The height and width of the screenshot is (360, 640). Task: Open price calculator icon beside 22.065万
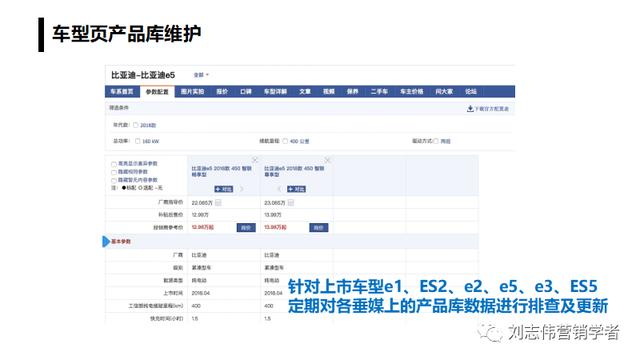[x=218, y=202]
